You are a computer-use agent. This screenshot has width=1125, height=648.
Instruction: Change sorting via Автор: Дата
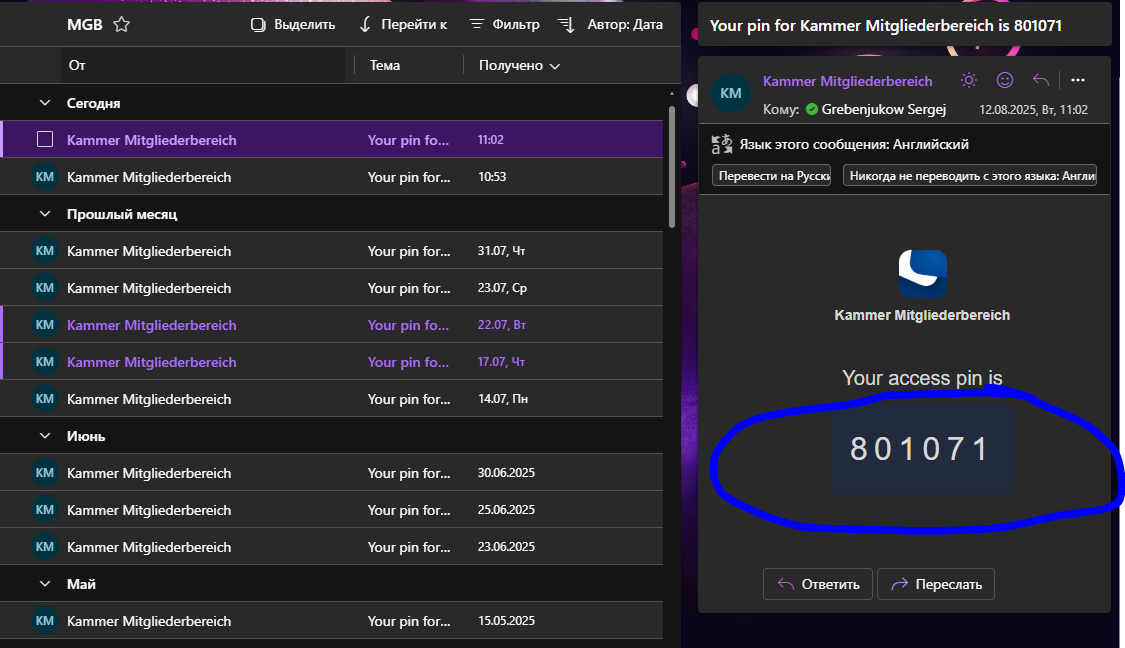tap(611, 24)
